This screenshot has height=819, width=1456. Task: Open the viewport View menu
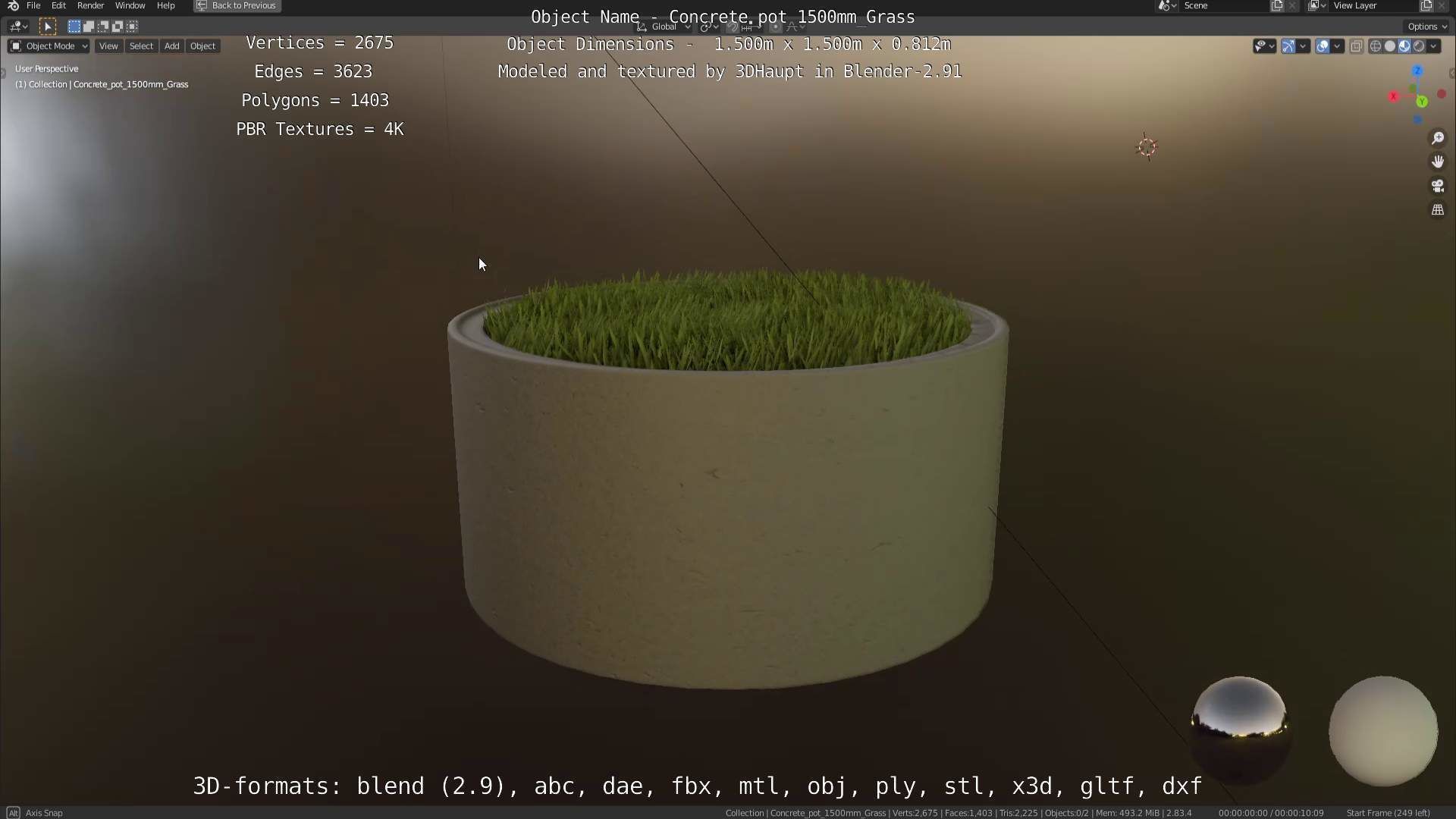pyautogui.click(x=108, y=46)
